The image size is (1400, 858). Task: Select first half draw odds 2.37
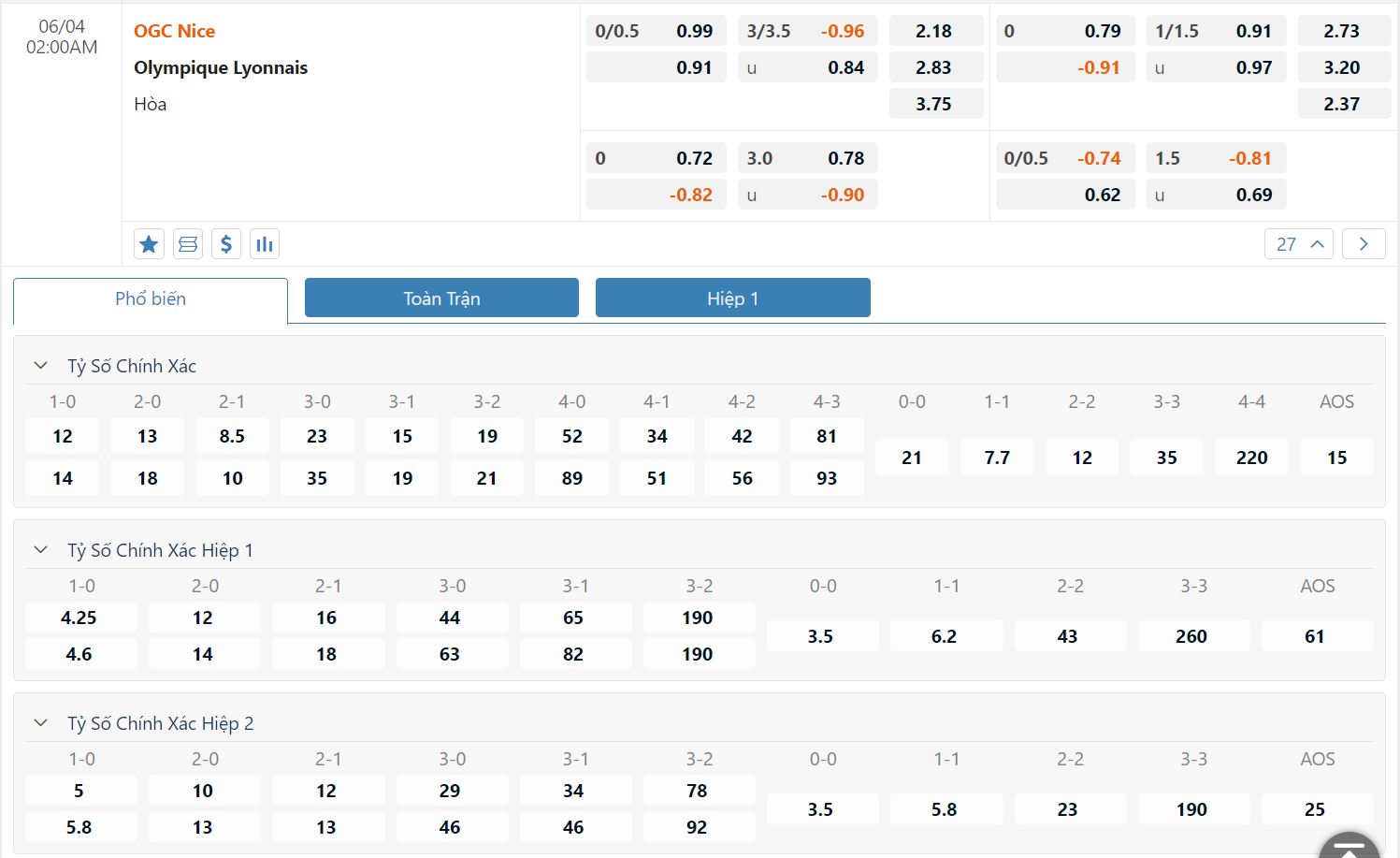coord(1344,104)
